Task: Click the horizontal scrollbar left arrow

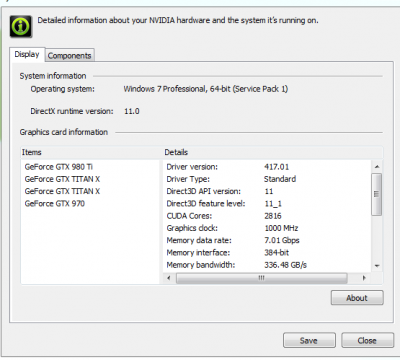Action: 169,278
